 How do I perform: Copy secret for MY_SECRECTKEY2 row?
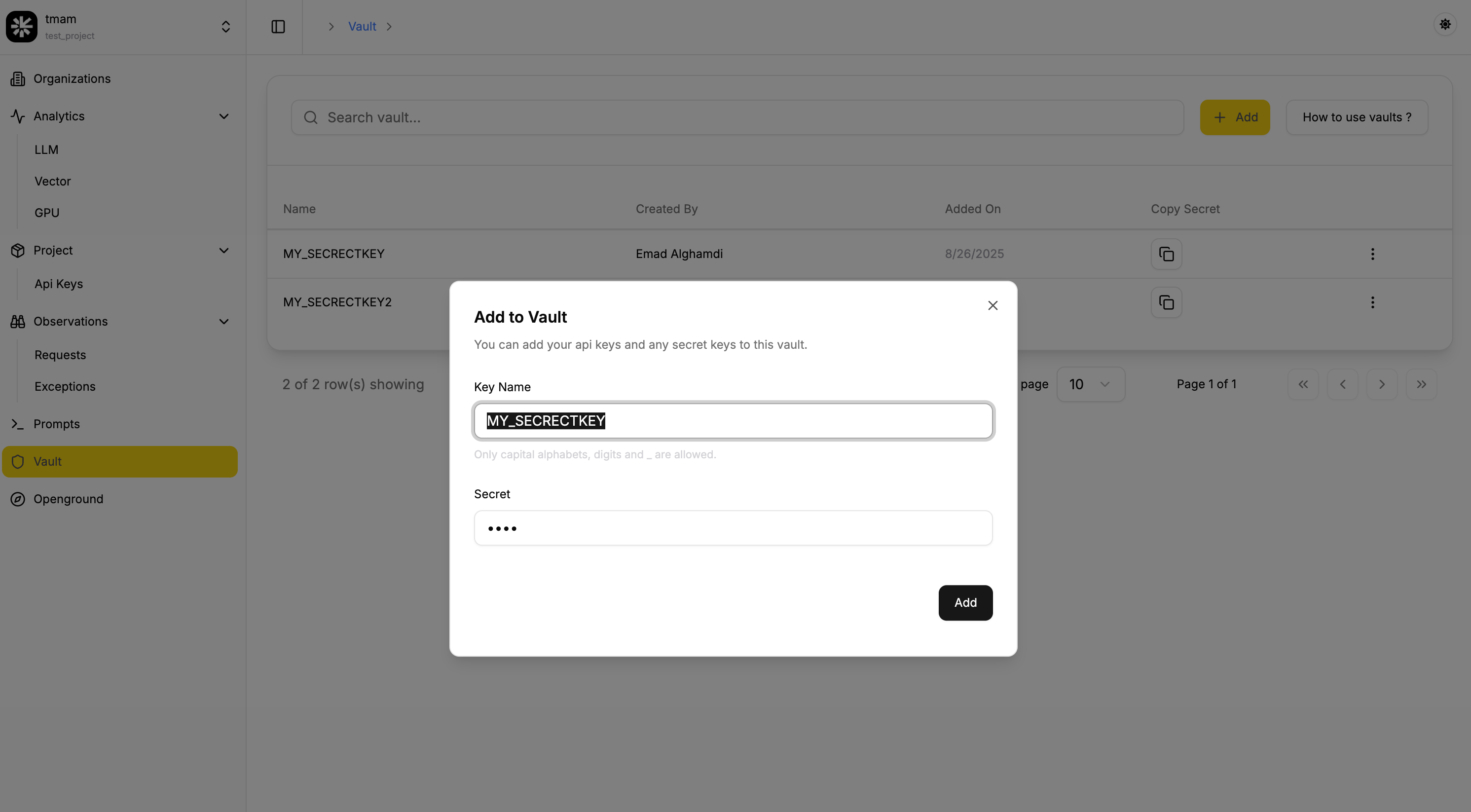pyautogui.click(x=1166, y=302)
